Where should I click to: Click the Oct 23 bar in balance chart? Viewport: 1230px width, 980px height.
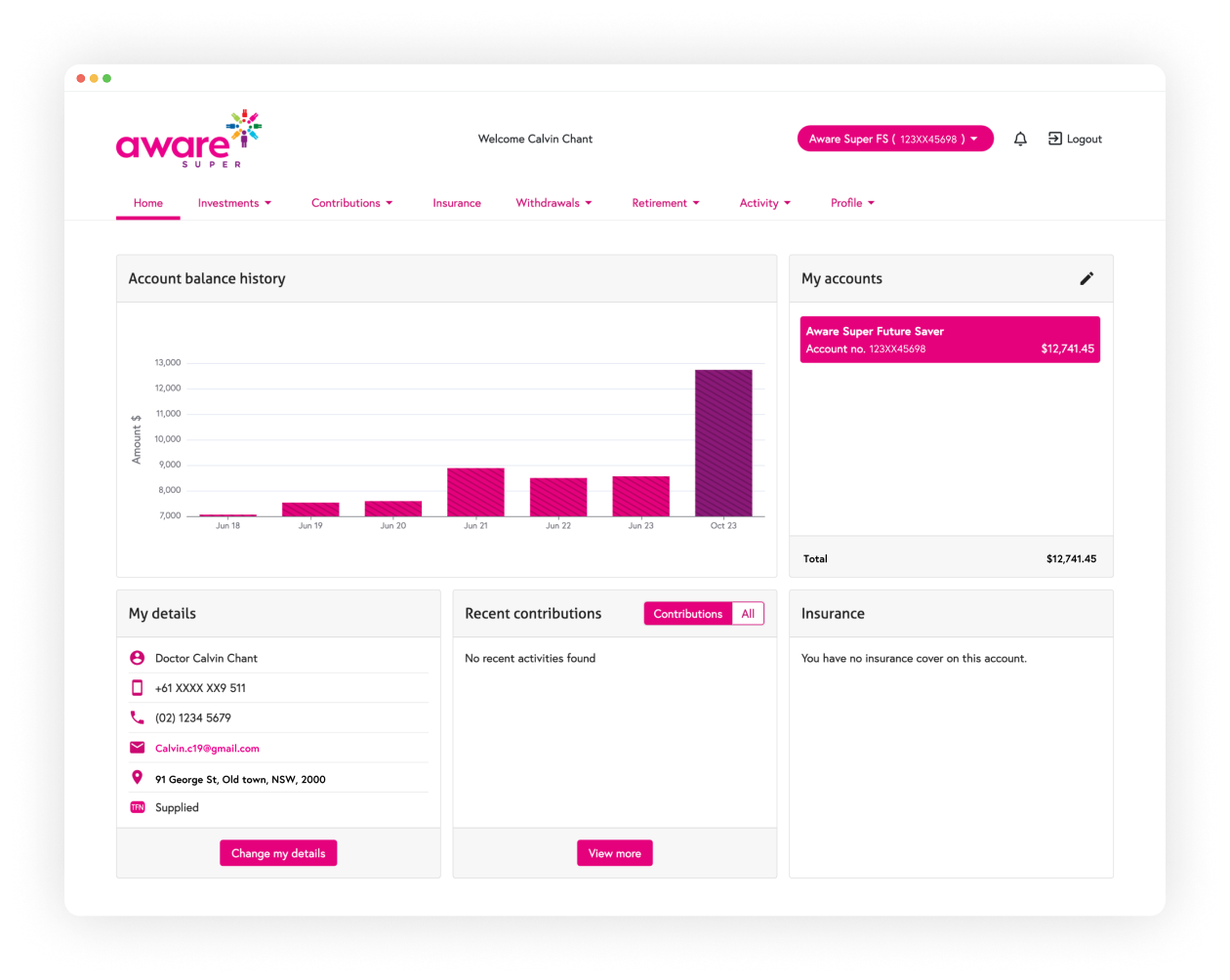coord(723,443)
